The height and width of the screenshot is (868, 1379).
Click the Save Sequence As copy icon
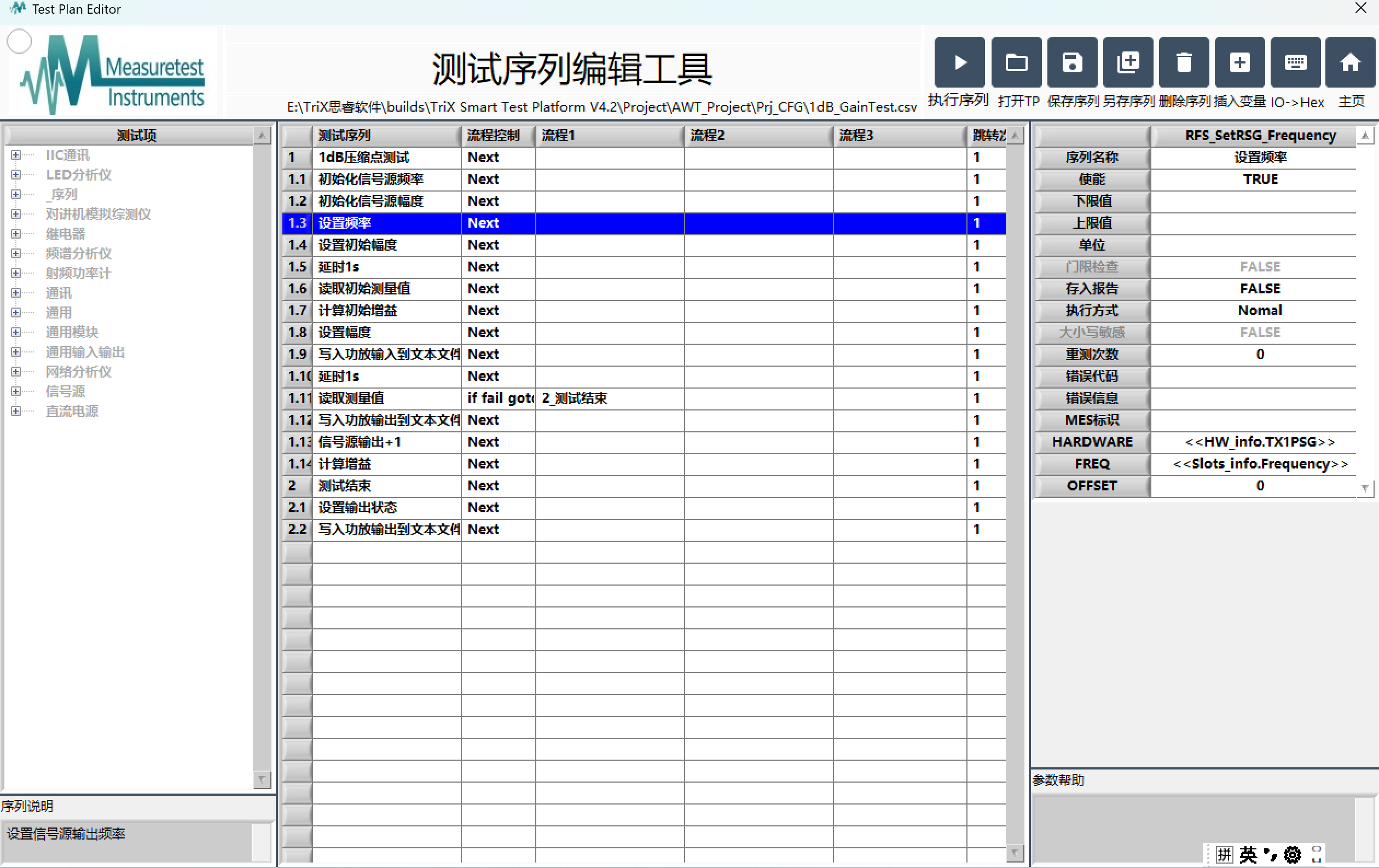click(x=1128, y=62)
